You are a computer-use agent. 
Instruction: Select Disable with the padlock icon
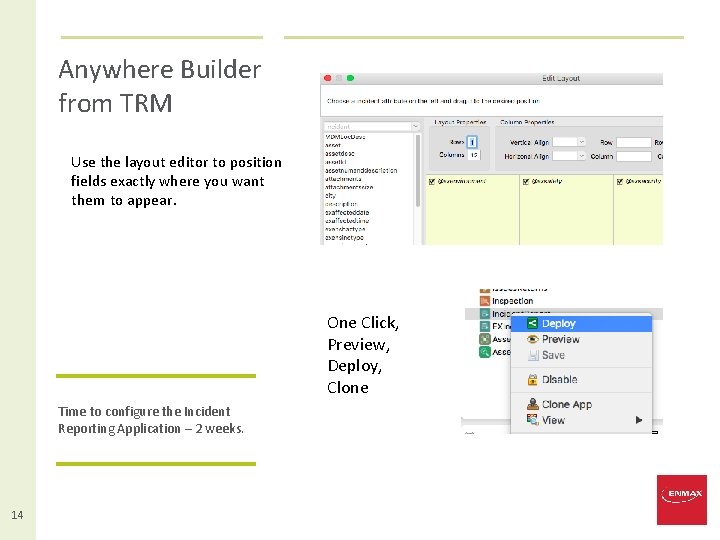pyautogui.click(x=581, y=379)
